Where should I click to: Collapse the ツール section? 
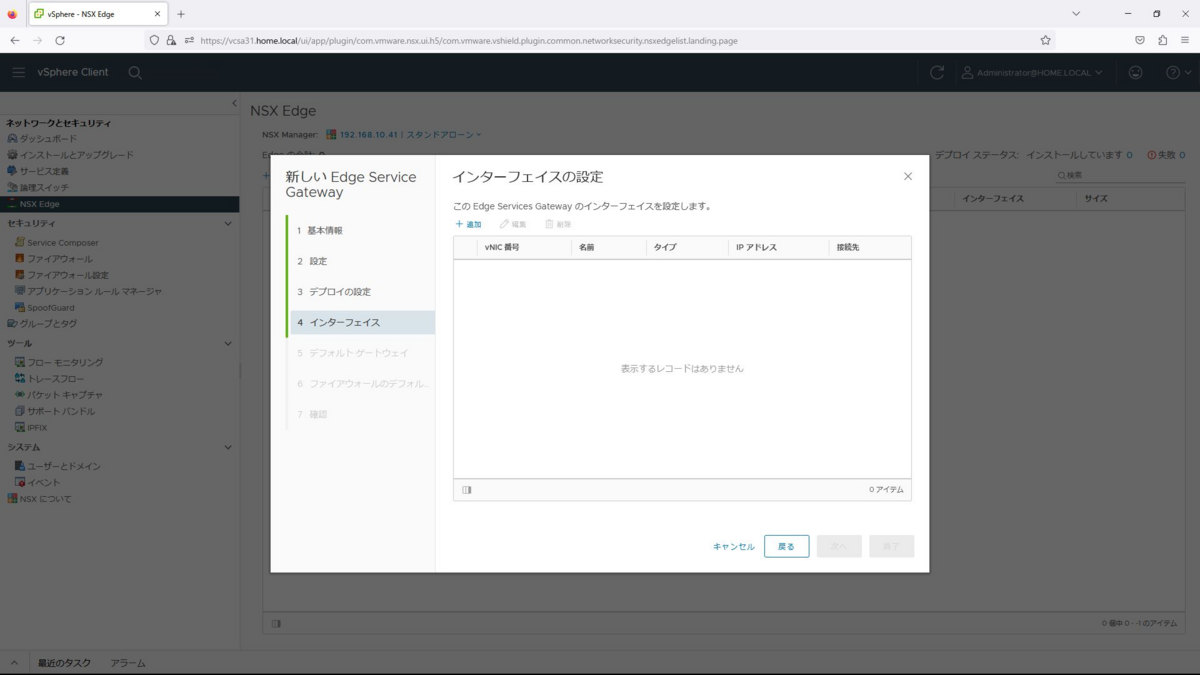tap(227, 343)
